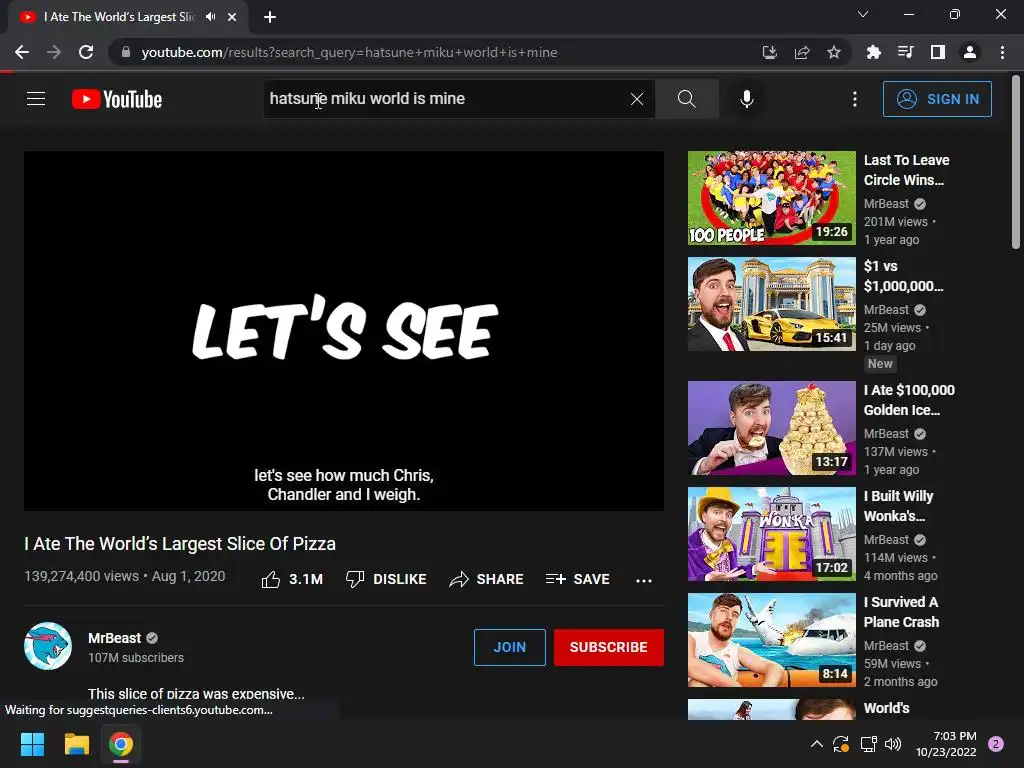Click the Last To Leave Circle Wins title

906,170
